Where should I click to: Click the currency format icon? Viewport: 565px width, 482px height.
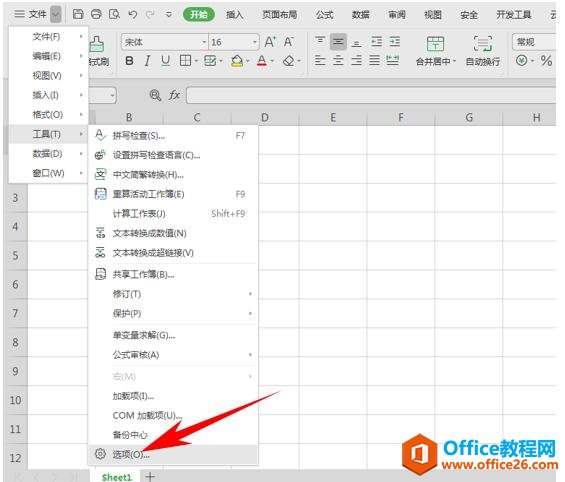click(521, 60)
